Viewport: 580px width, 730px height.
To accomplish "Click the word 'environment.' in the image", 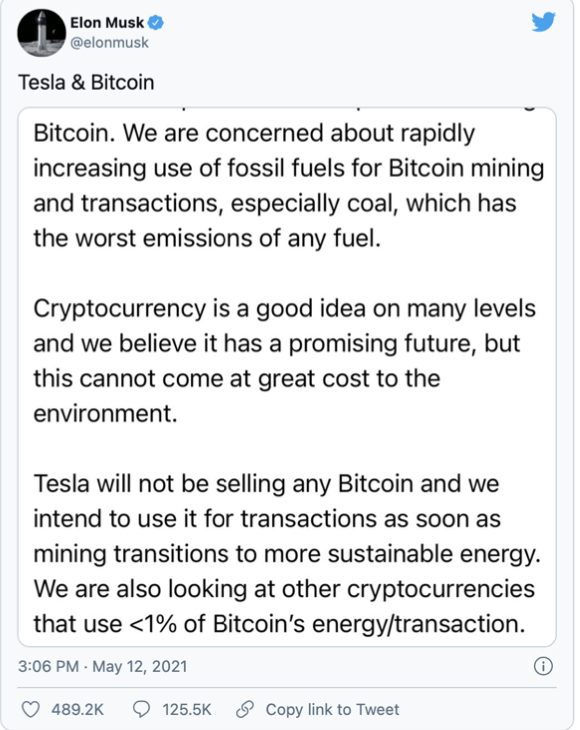I will [105, 413].
